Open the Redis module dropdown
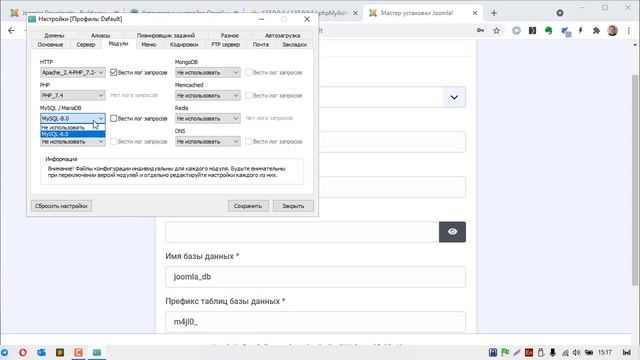640x360 pixels. pyautogui.click(x=207, y=118)
